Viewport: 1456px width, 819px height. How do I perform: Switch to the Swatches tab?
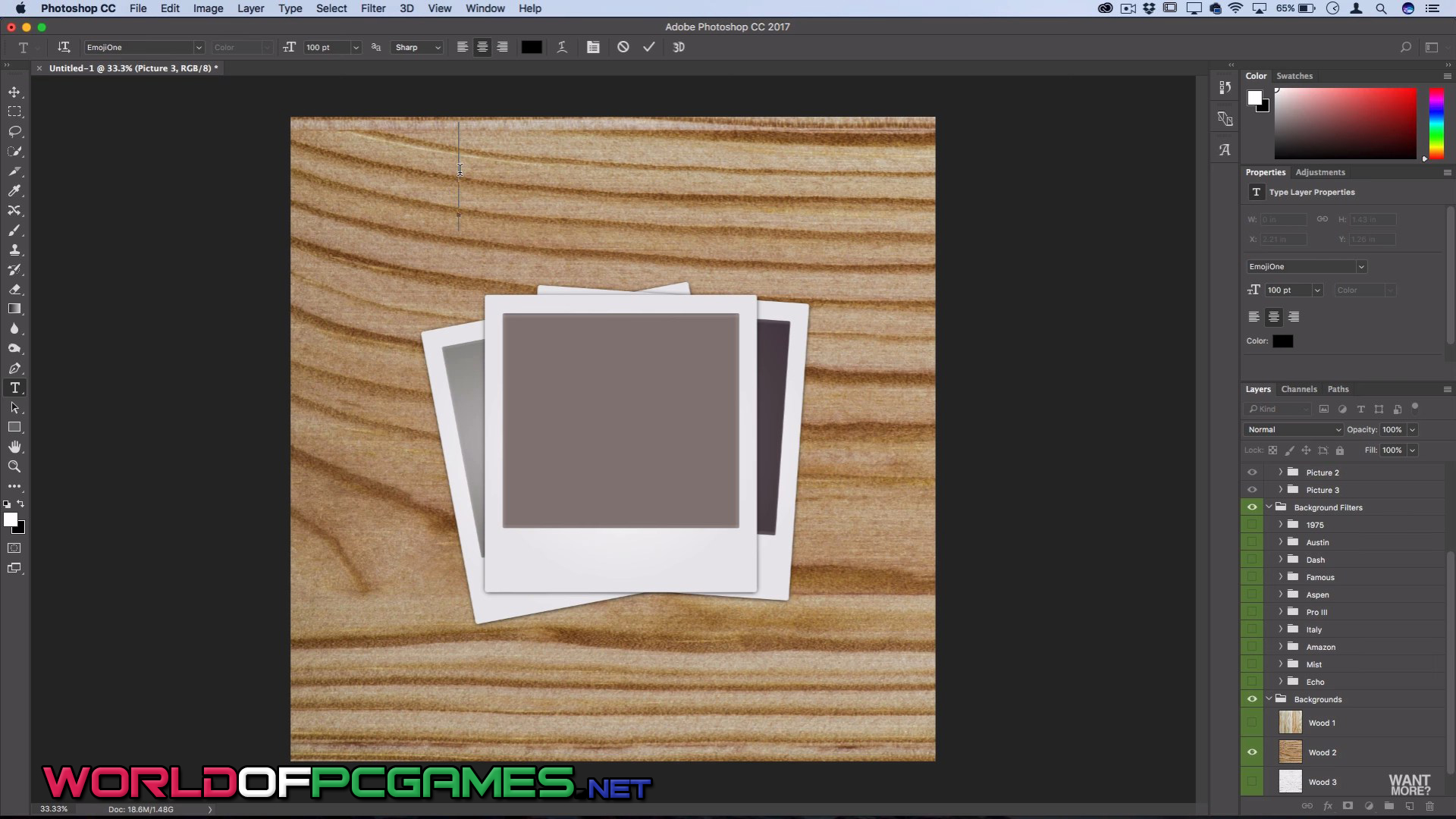[x=1294, y=76]
